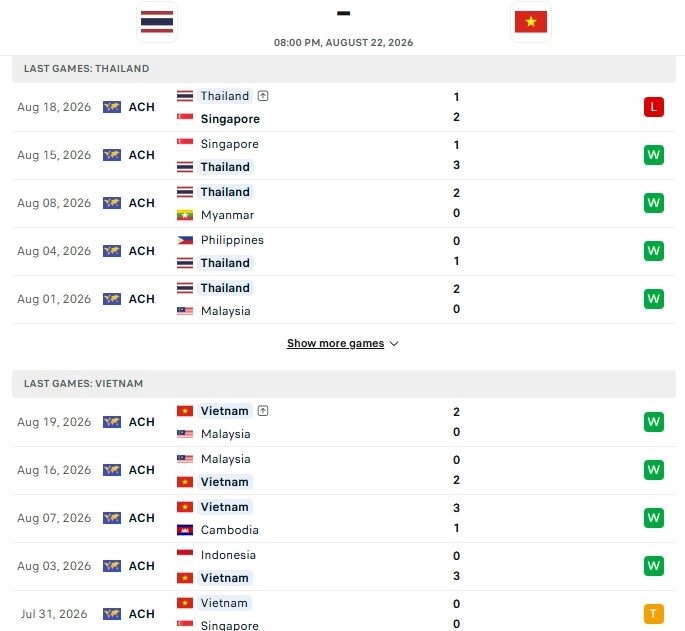Click the advance icon next to Thailand, Aug 18
The image size is (685, 631).
tap(263, 96)
